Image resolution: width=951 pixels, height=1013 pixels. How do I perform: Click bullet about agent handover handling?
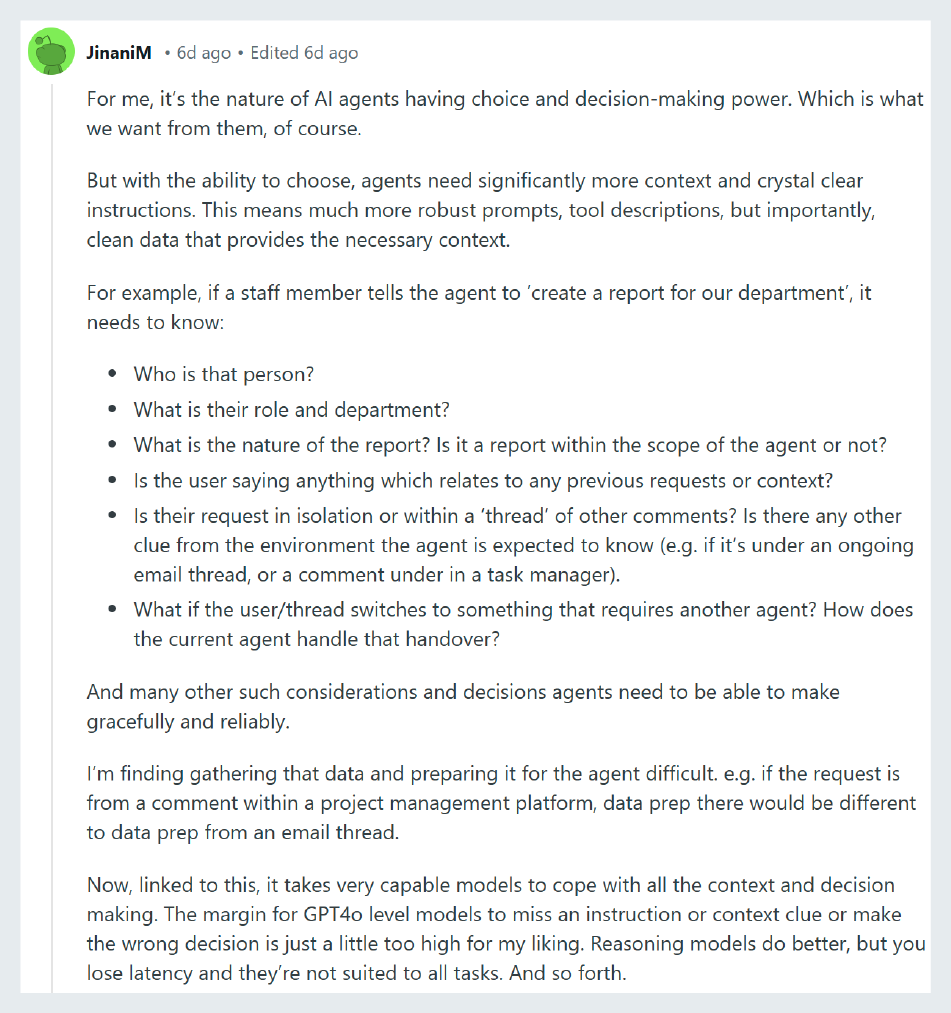[x=523, y=624]
